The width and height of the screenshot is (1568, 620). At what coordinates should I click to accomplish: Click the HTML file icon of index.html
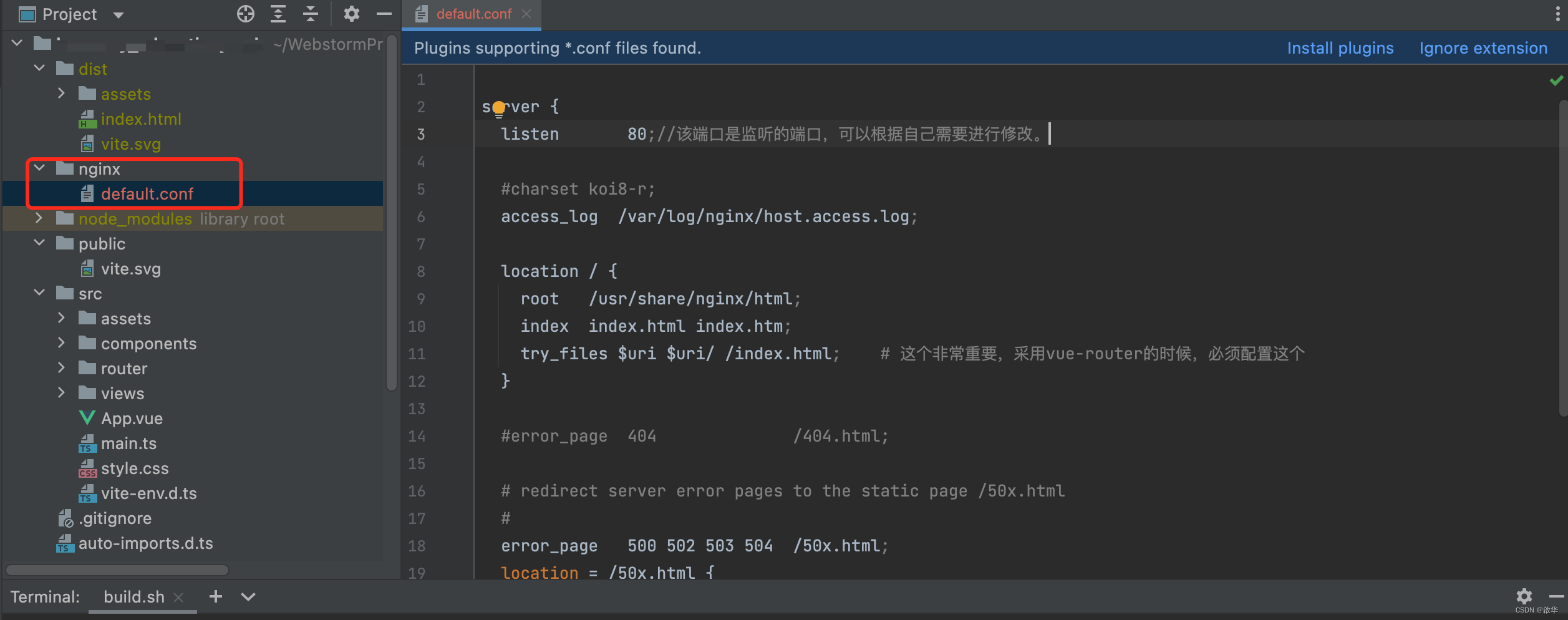coord(87,119)
